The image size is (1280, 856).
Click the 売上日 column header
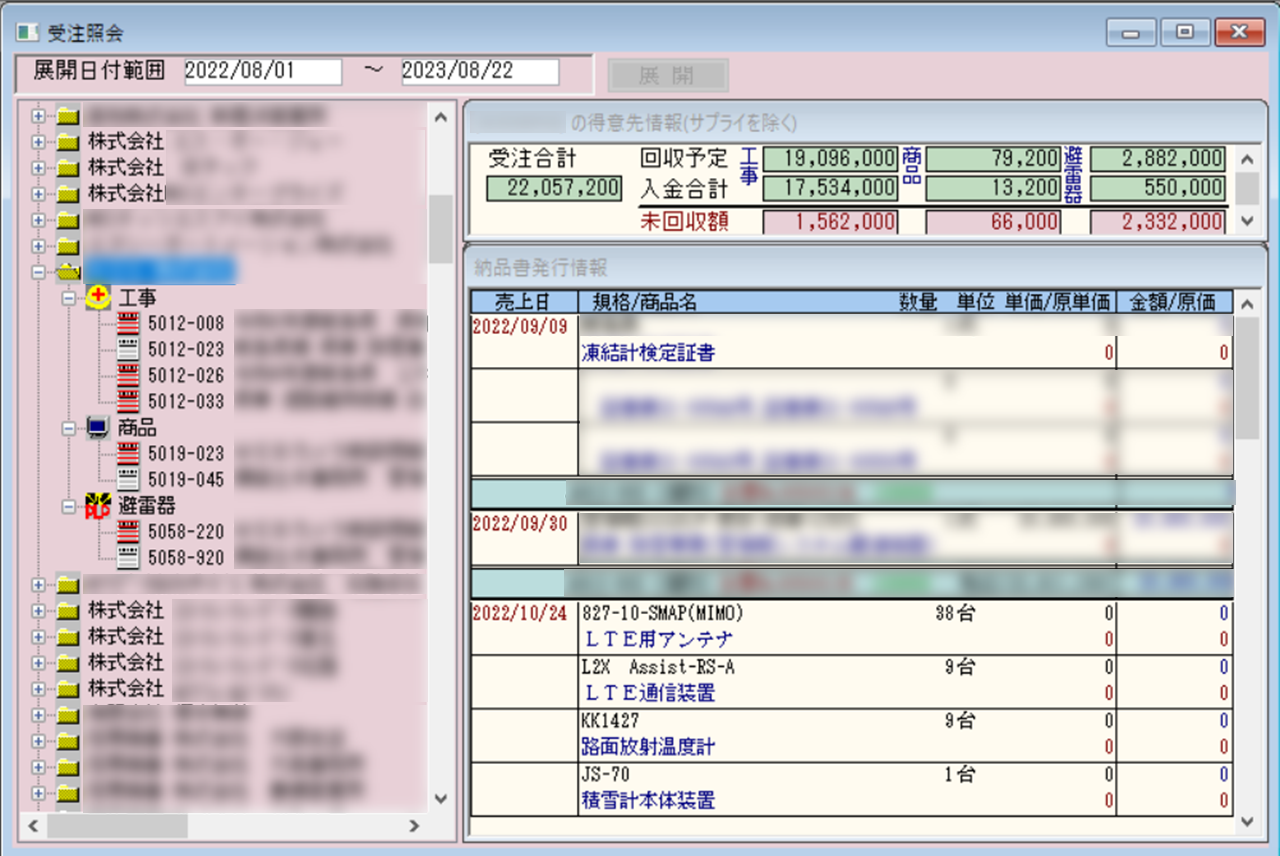[523, 302]
